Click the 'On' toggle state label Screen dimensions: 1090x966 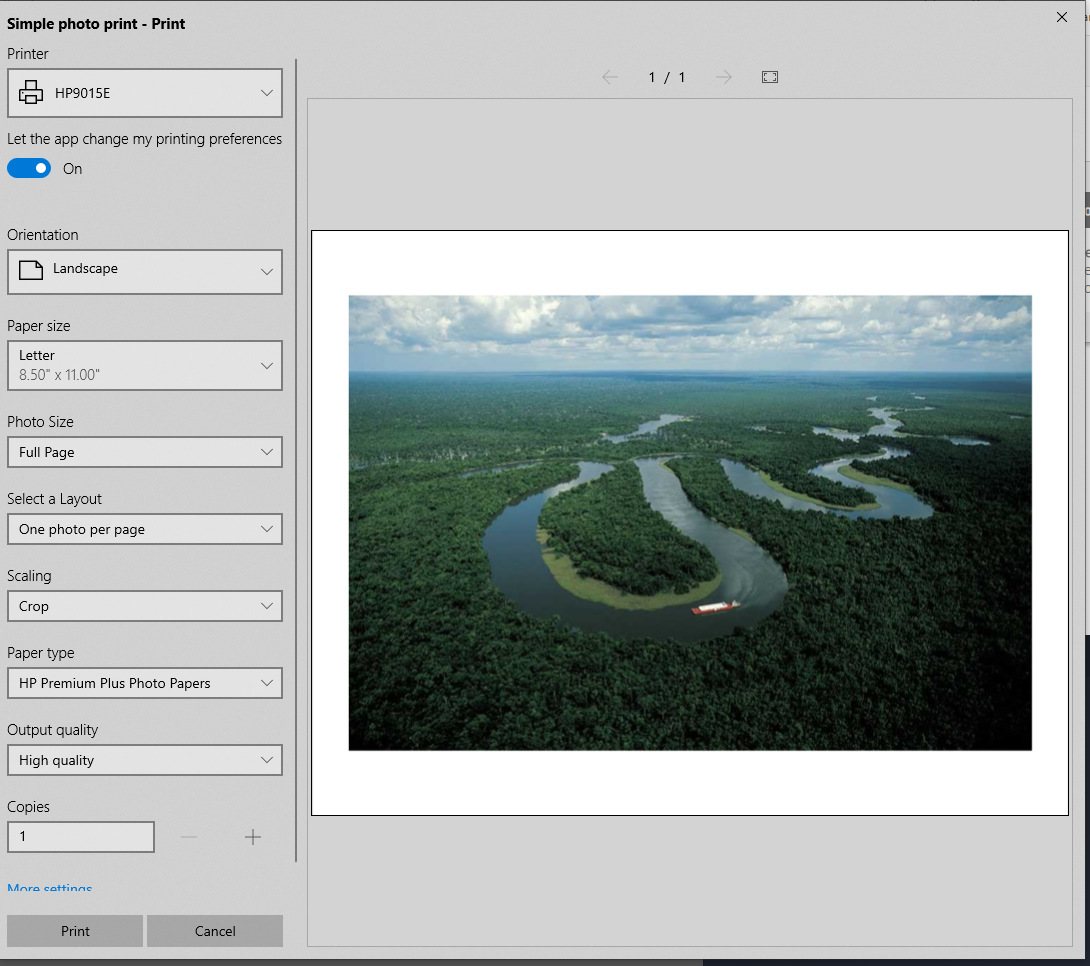pos(72,169)
